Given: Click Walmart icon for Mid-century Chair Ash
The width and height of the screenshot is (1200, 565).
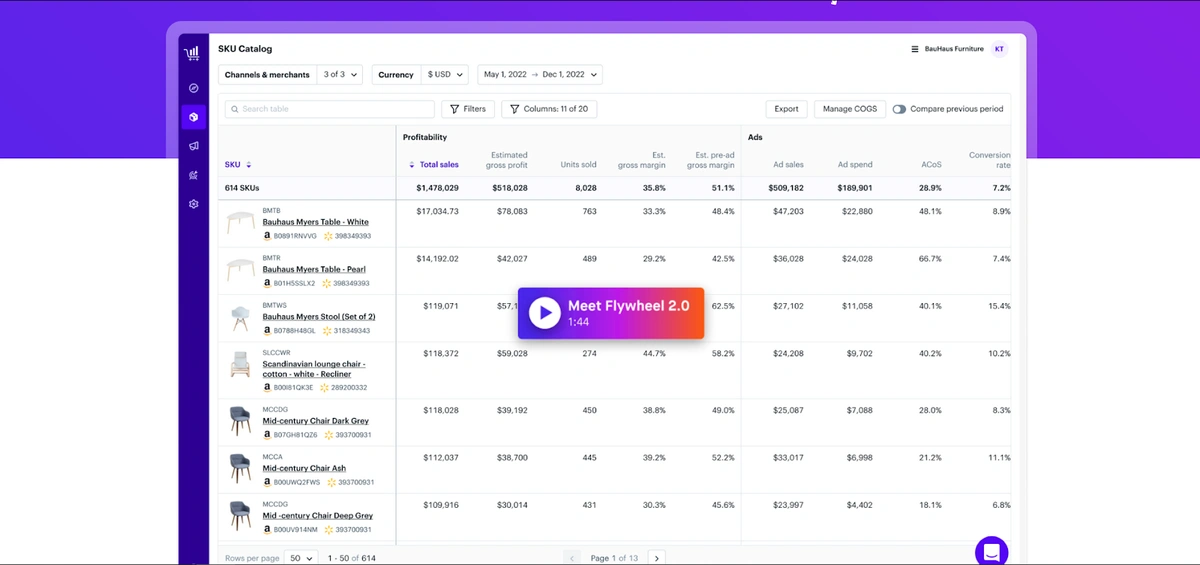Looking at the screenshot, I should click(330, 482).
